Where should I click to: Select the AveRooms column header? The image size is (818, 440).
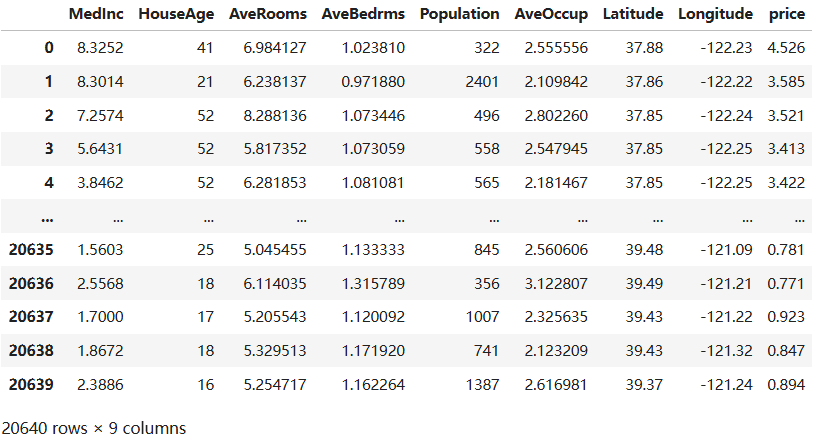(x=268, y=15)
